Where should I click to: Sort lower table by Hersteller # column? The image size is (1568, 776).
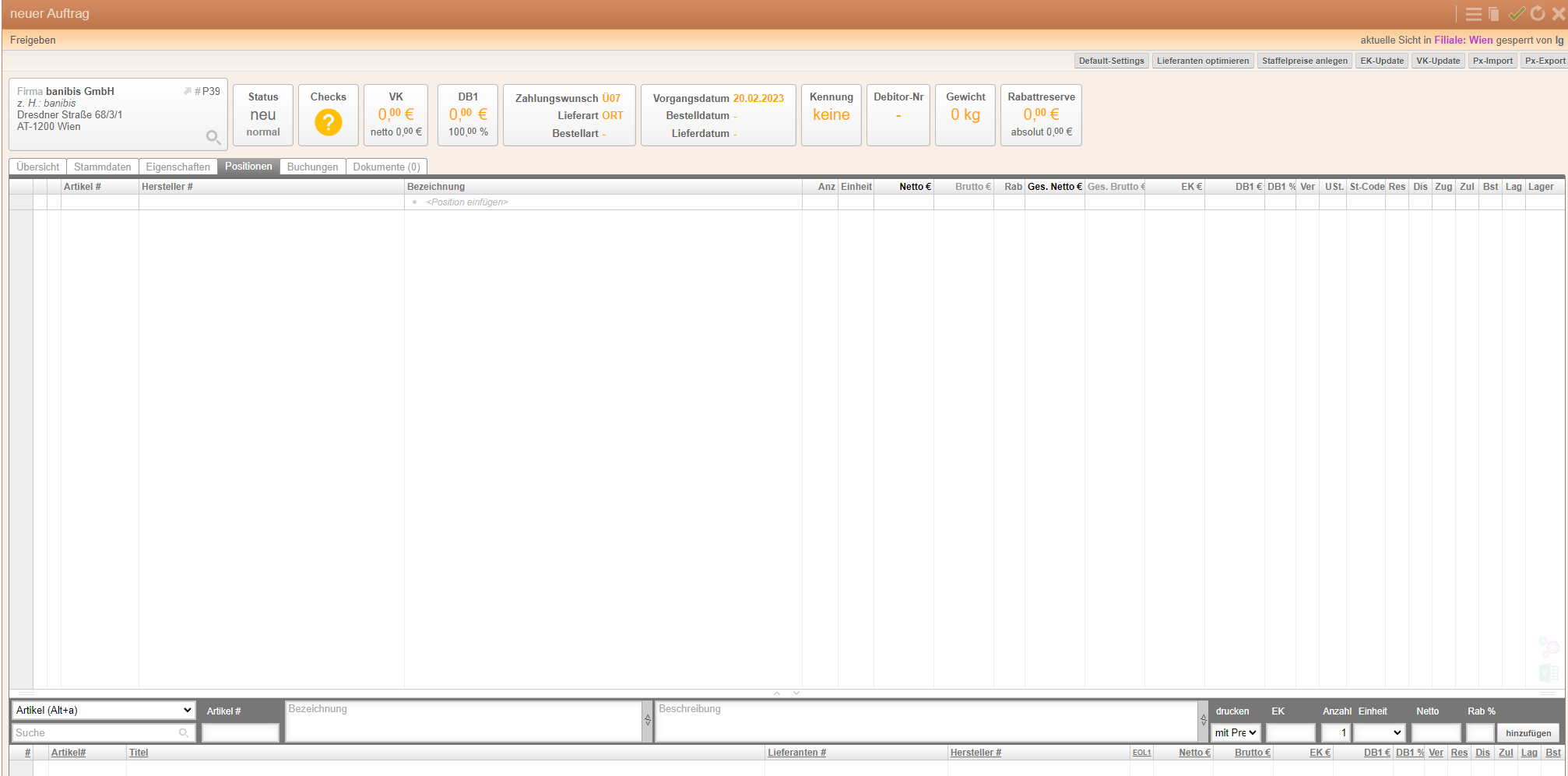click(976, 753)
